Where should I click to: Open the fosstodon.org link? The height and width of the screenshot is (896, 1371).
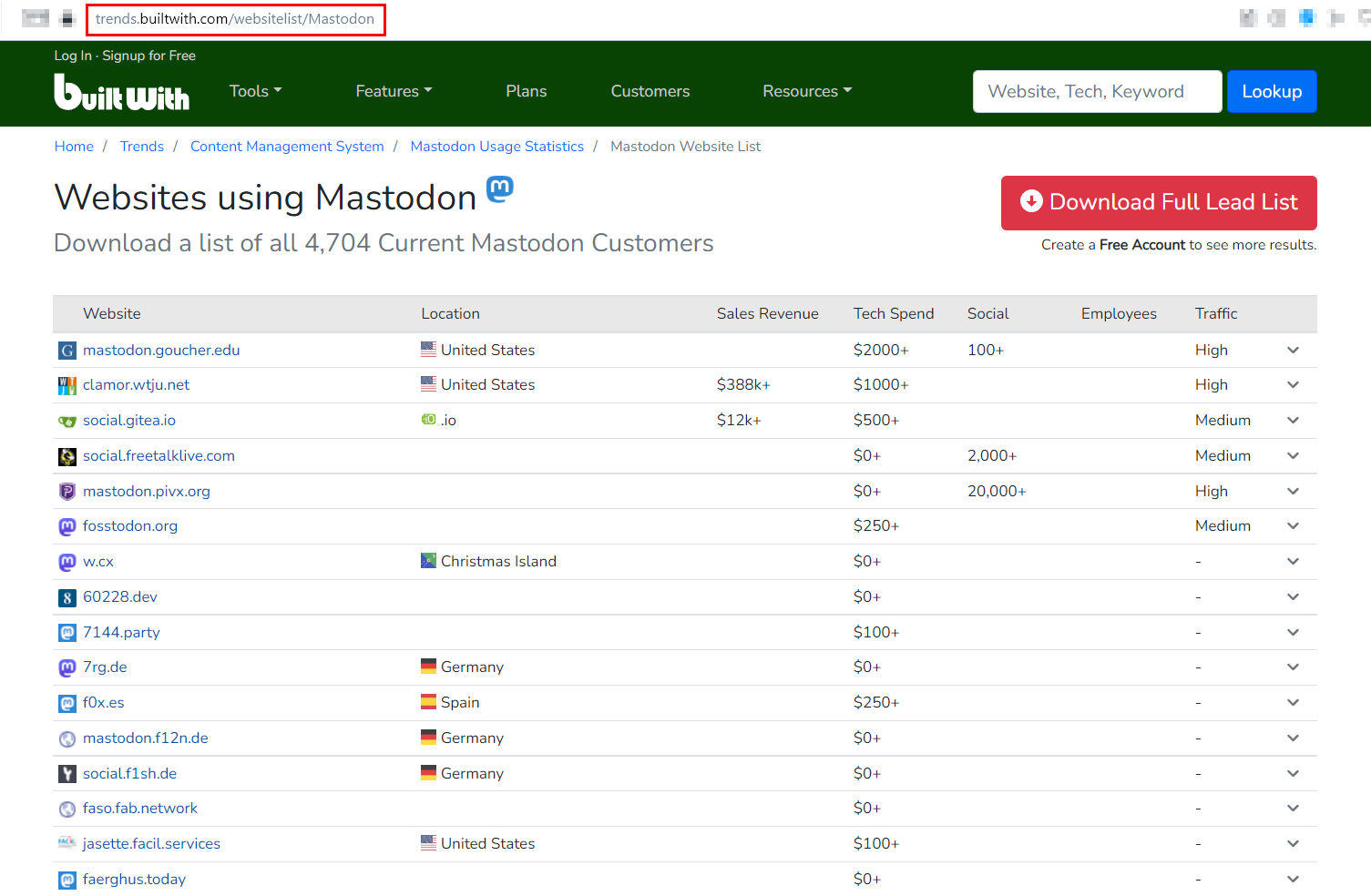(x=130, y=525)
